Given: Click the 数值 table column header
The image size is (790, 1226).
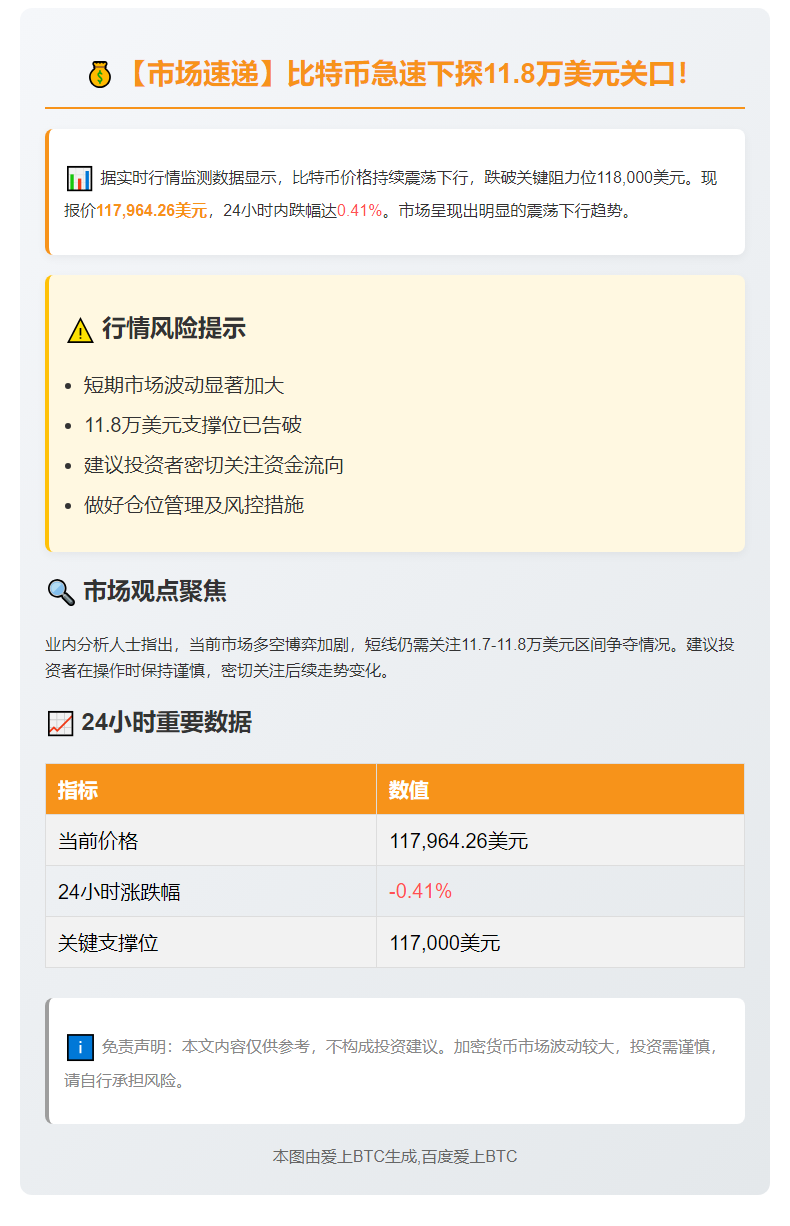Looking at the screenshot, I should click(x=409, y=790).
